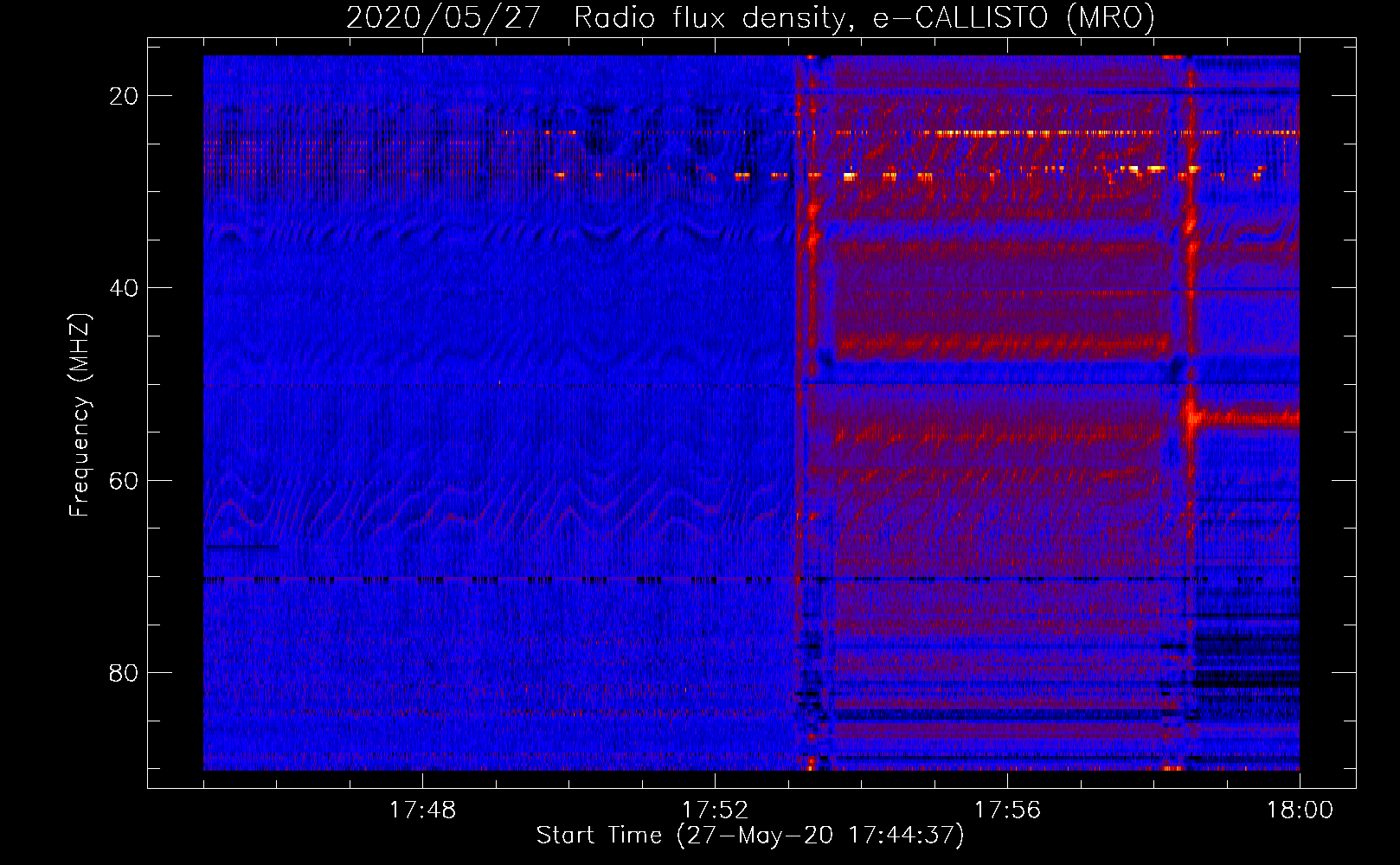Click the '17:48' time tick label
Viewport: 1400px width, 865px height.
point(422,811)
